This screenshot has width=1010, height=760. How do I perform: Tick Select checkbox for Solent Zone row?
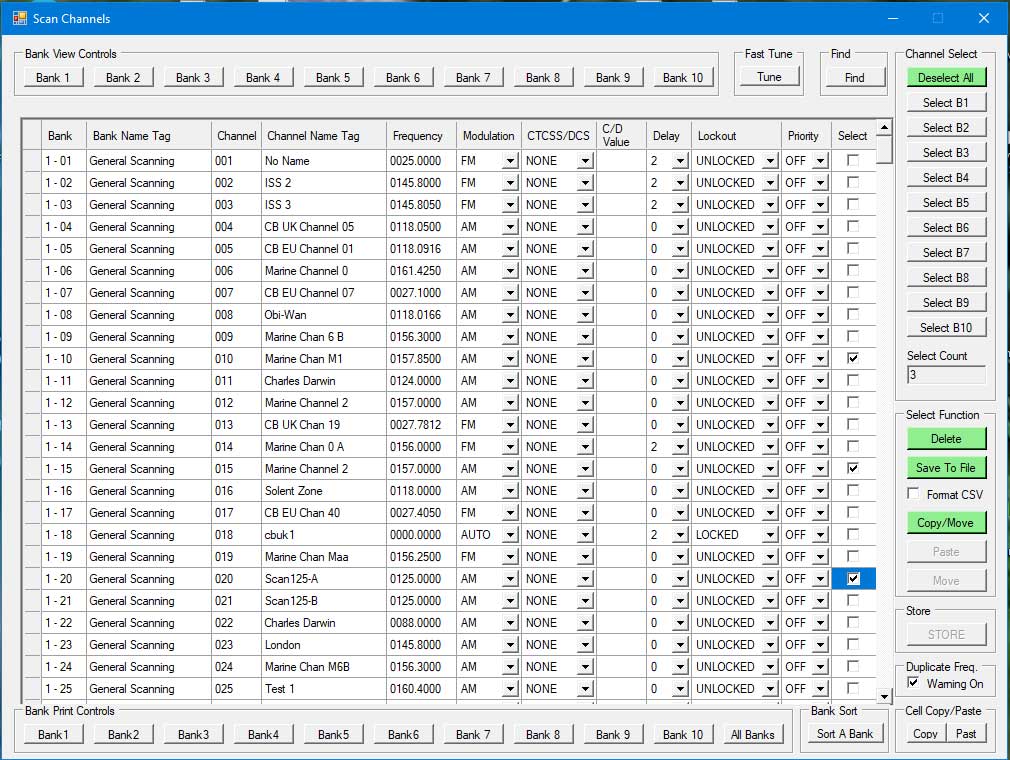[x=853, y=490]
